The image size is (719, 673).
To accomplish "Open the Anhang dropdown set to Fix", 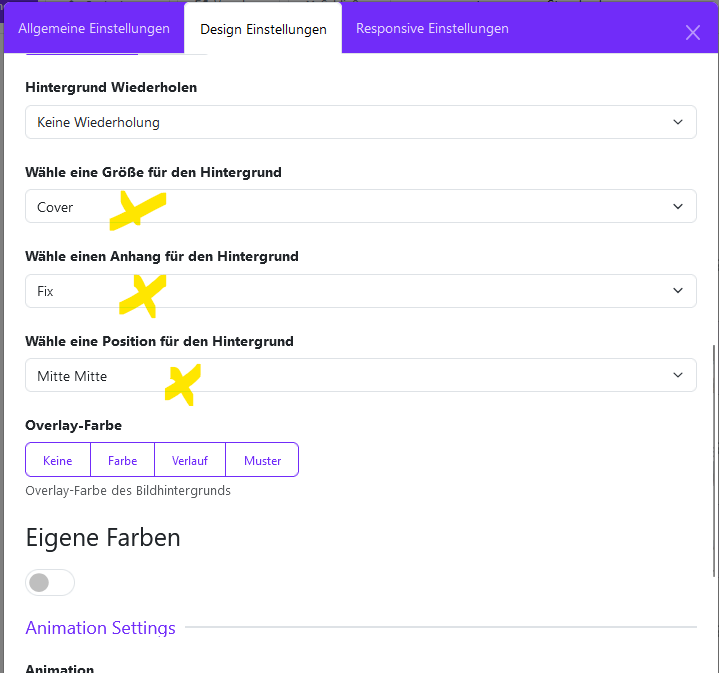I will tap(360, 291).
